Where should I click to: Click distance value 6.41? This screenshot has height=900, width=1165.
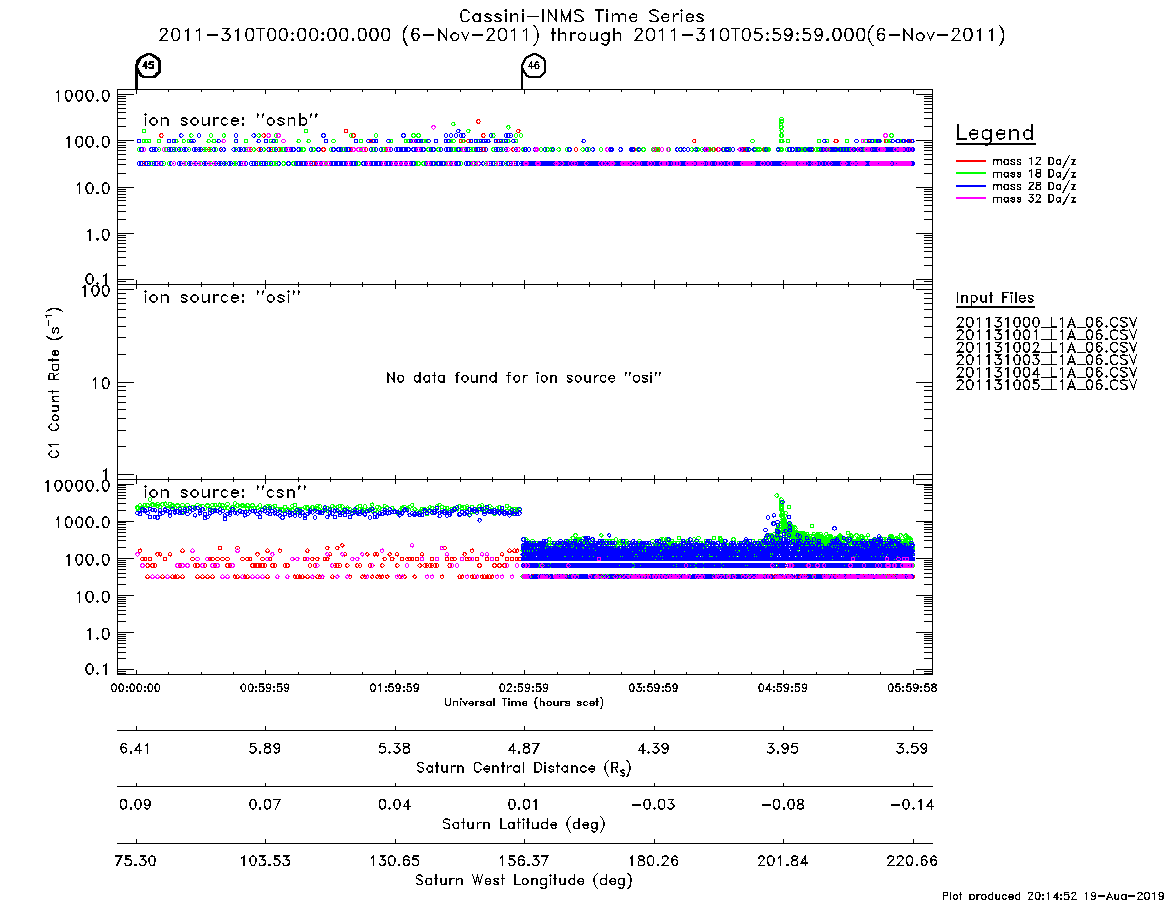click(134, 748)
